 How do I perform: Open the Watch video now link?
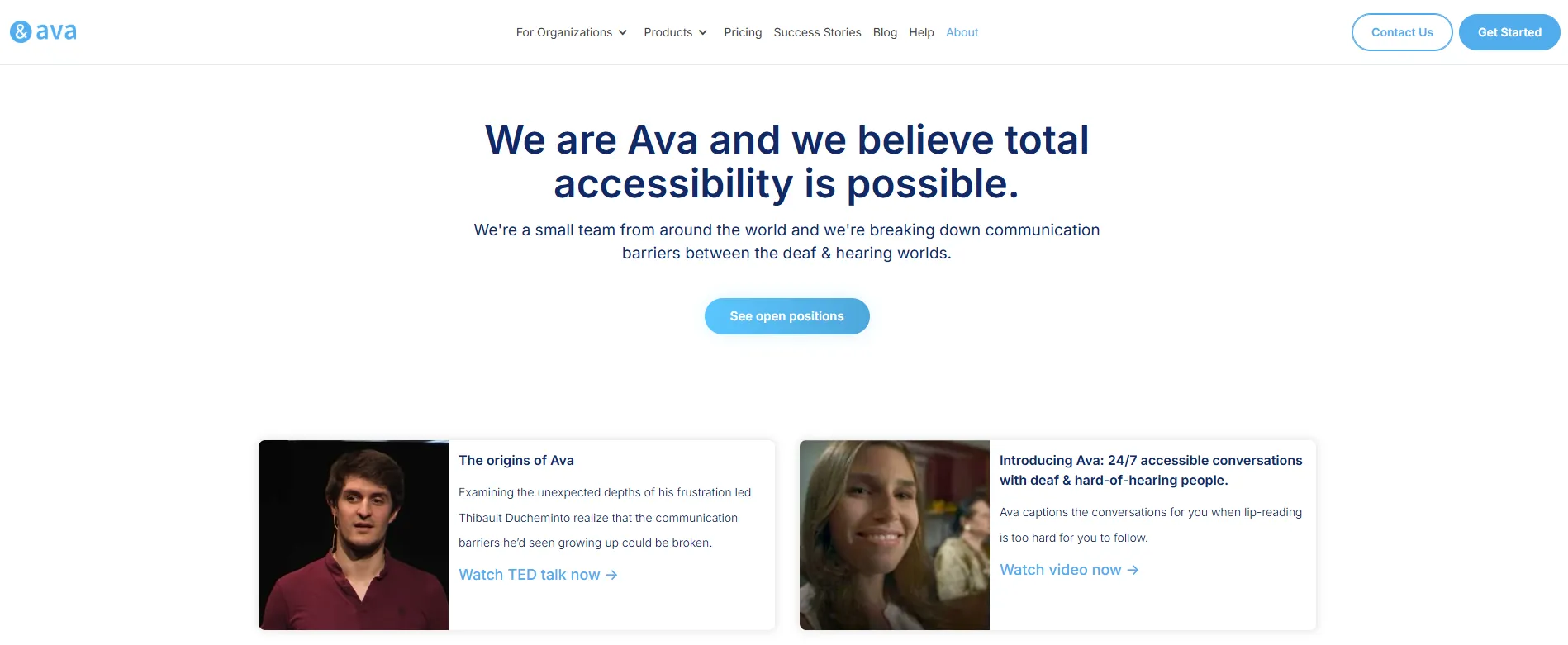pyautogui.click(x=1069, y=570)
